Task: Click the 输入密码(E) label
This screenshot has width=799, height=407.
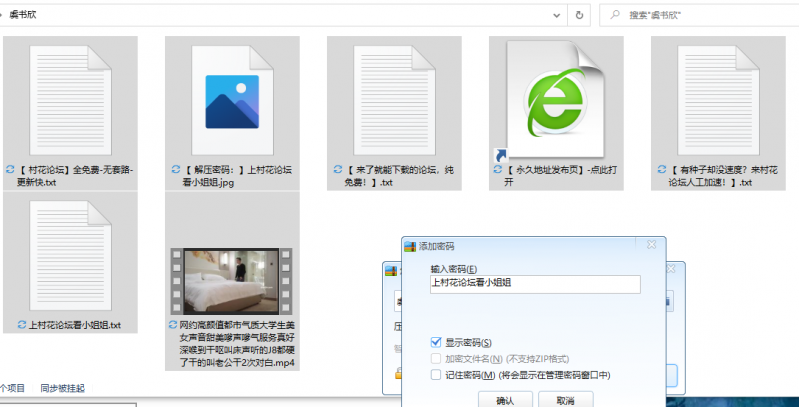Action: (454, 269)
